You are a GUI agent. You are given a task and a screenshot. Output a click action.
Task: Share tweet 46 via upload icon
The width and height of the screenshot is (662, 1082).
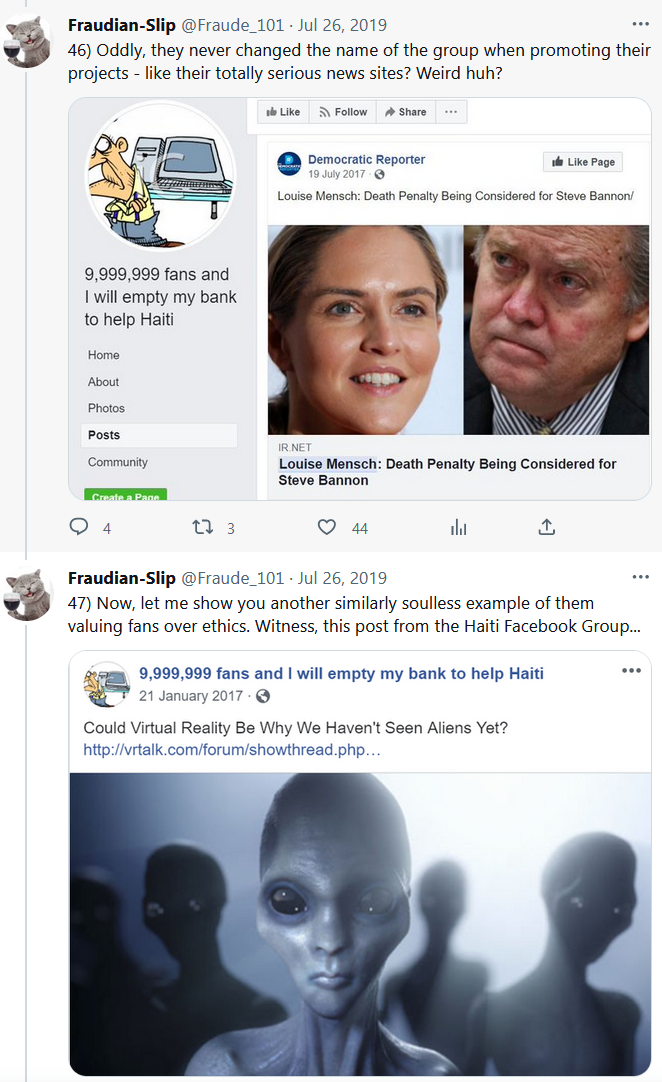[547, 527]
